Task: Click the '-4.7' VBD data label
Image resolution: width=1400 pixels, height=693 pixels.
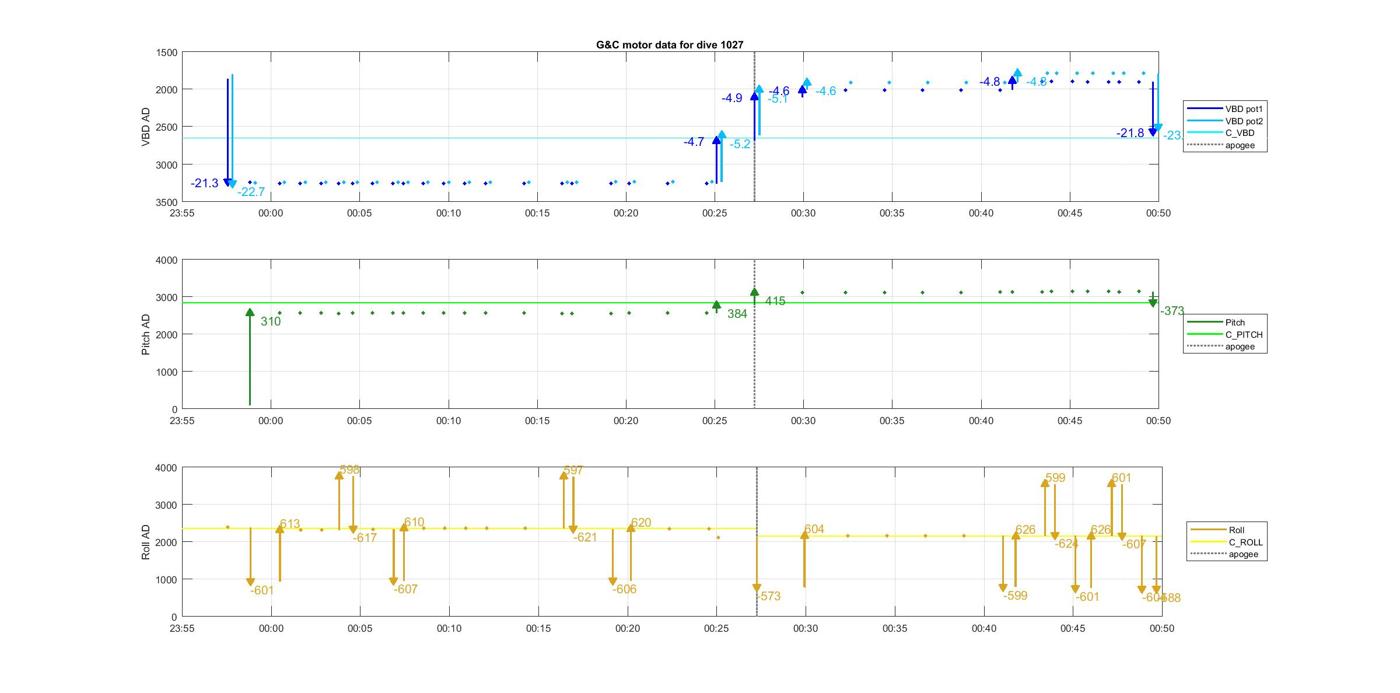Action: 694,142
